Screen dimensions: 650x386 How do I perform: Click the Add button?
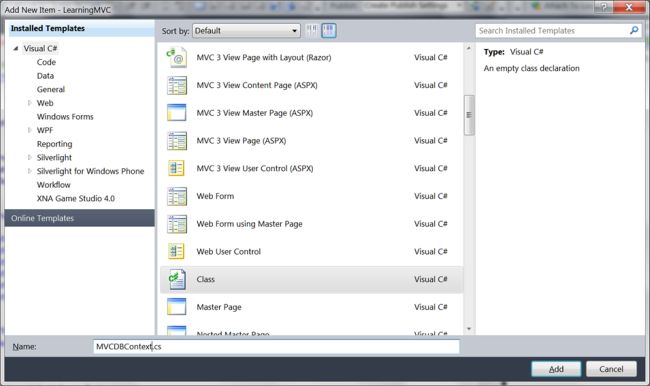(x=556, y=369)
